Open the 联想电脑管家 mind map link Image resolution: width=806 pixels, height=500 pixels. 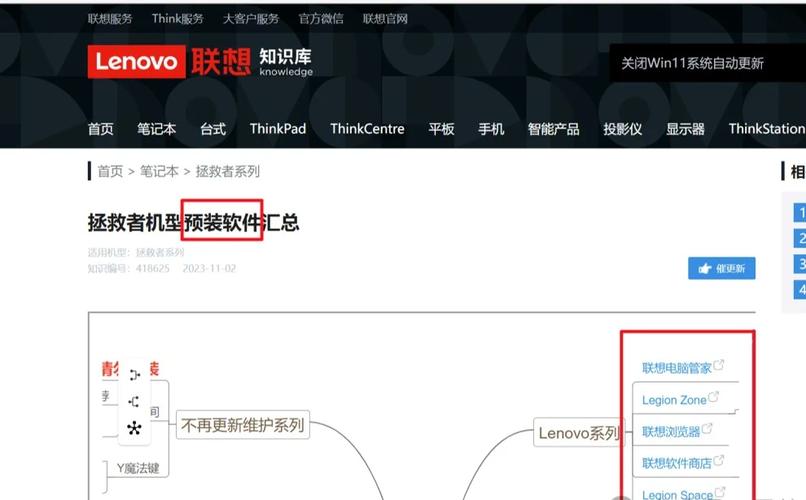pos(676,368)
